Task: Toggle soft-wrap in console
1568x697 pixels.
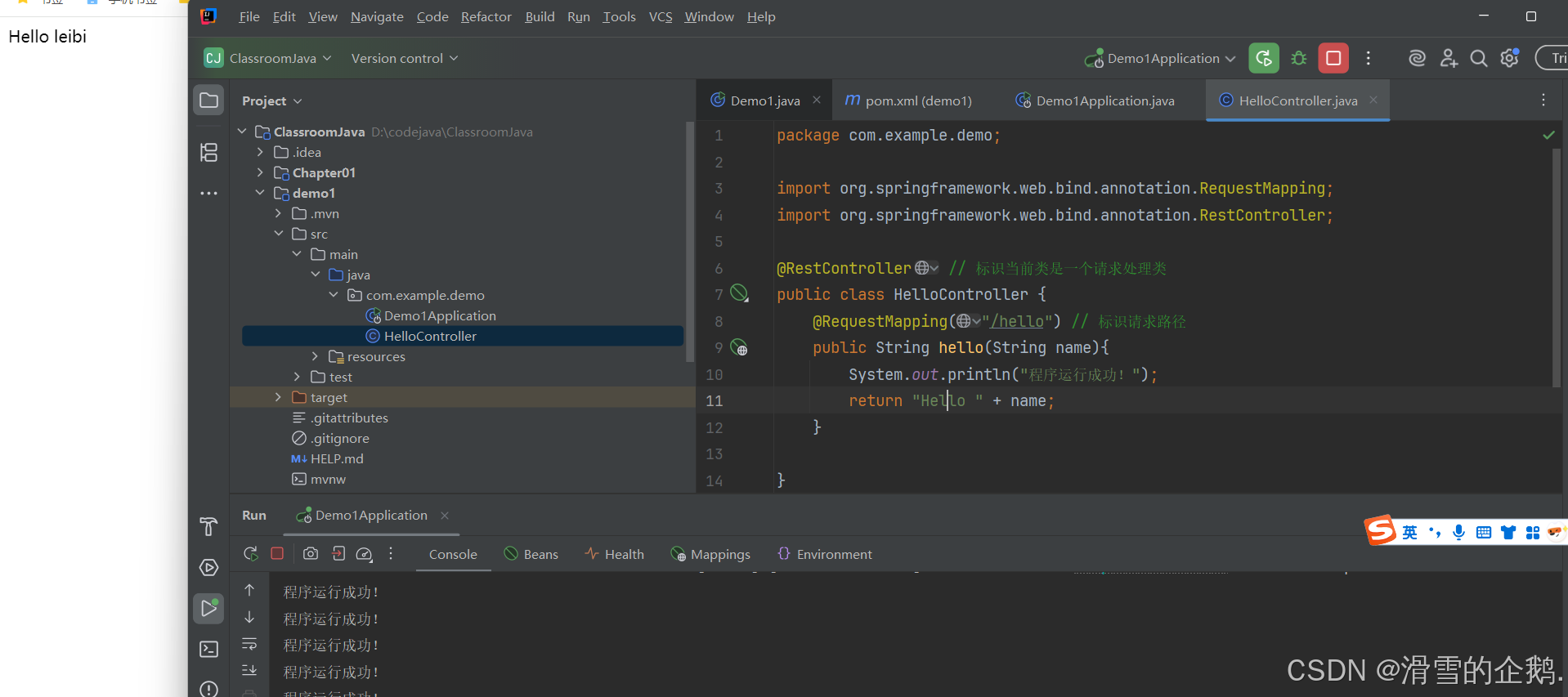Action: point(250,644)
